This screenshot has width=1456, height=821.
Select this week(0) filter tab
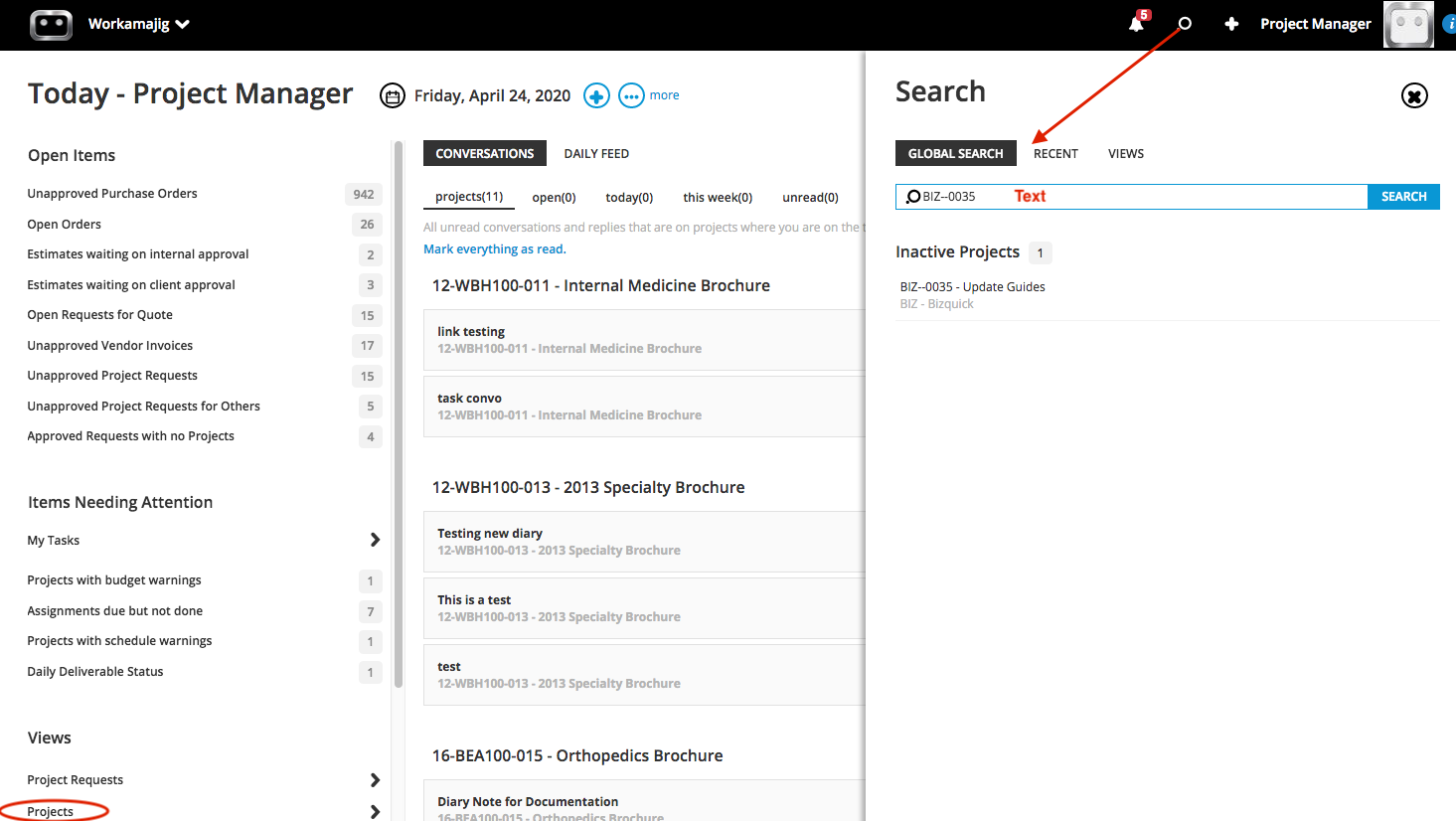coord(718,197)
